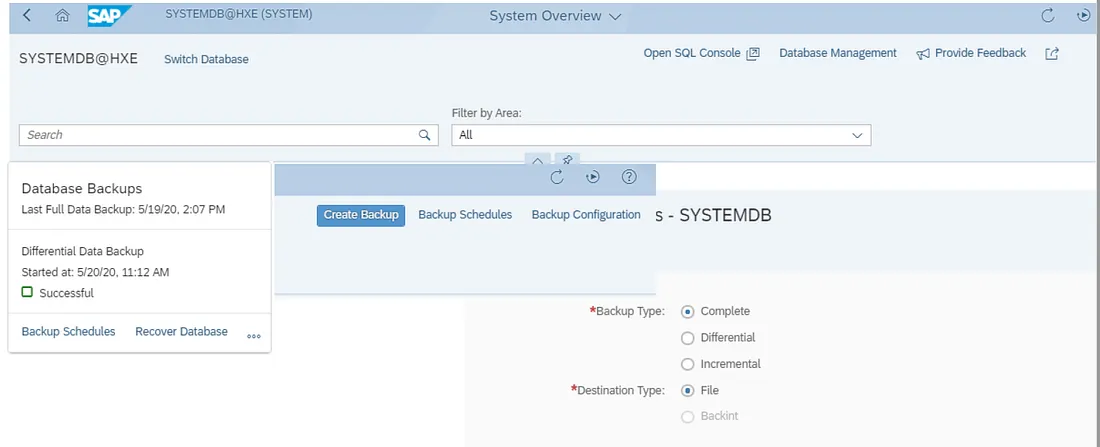Click the Database Backups card title
The width and height of the screenshot is (1100, 447).
[x=82, y=189]
